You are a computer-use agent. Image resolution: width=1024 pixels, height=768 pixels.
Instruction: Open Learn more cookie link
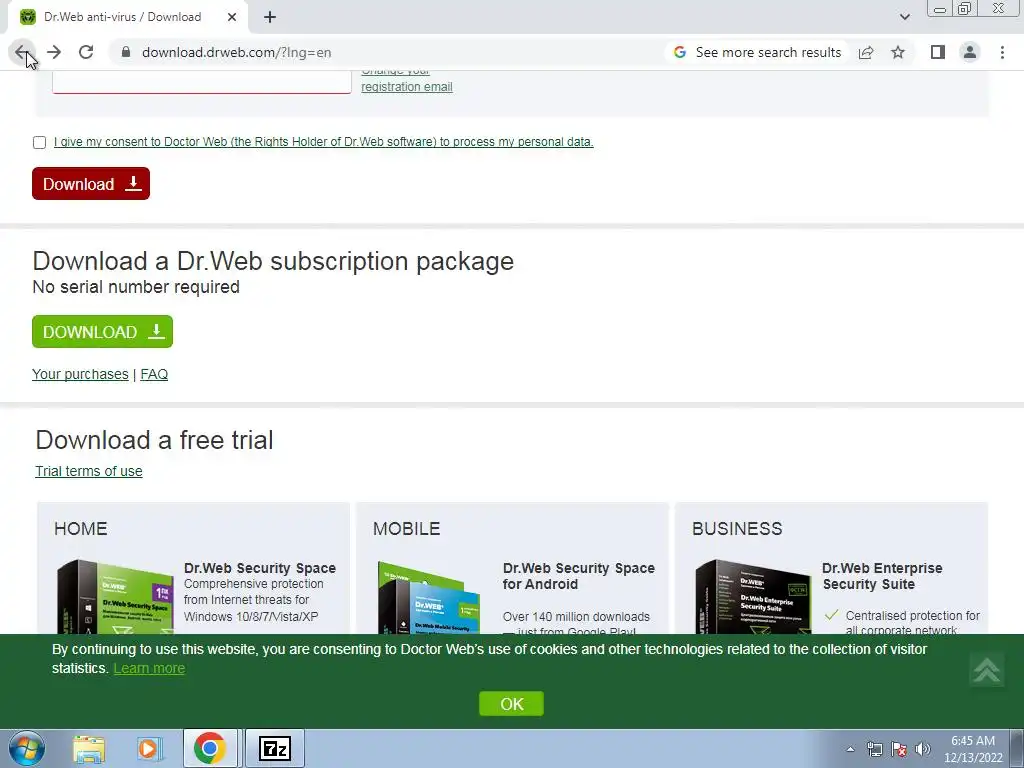click(x=149, y=668)
